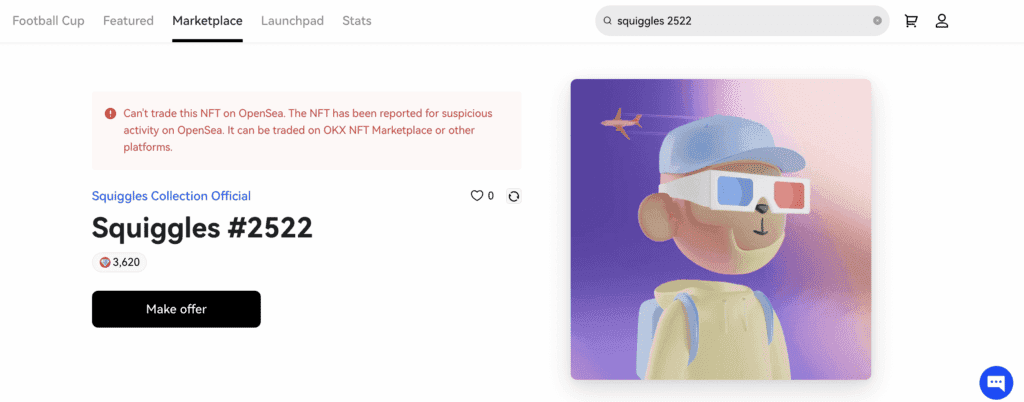Favorite this NFT with the heart icon

(477, 196)
